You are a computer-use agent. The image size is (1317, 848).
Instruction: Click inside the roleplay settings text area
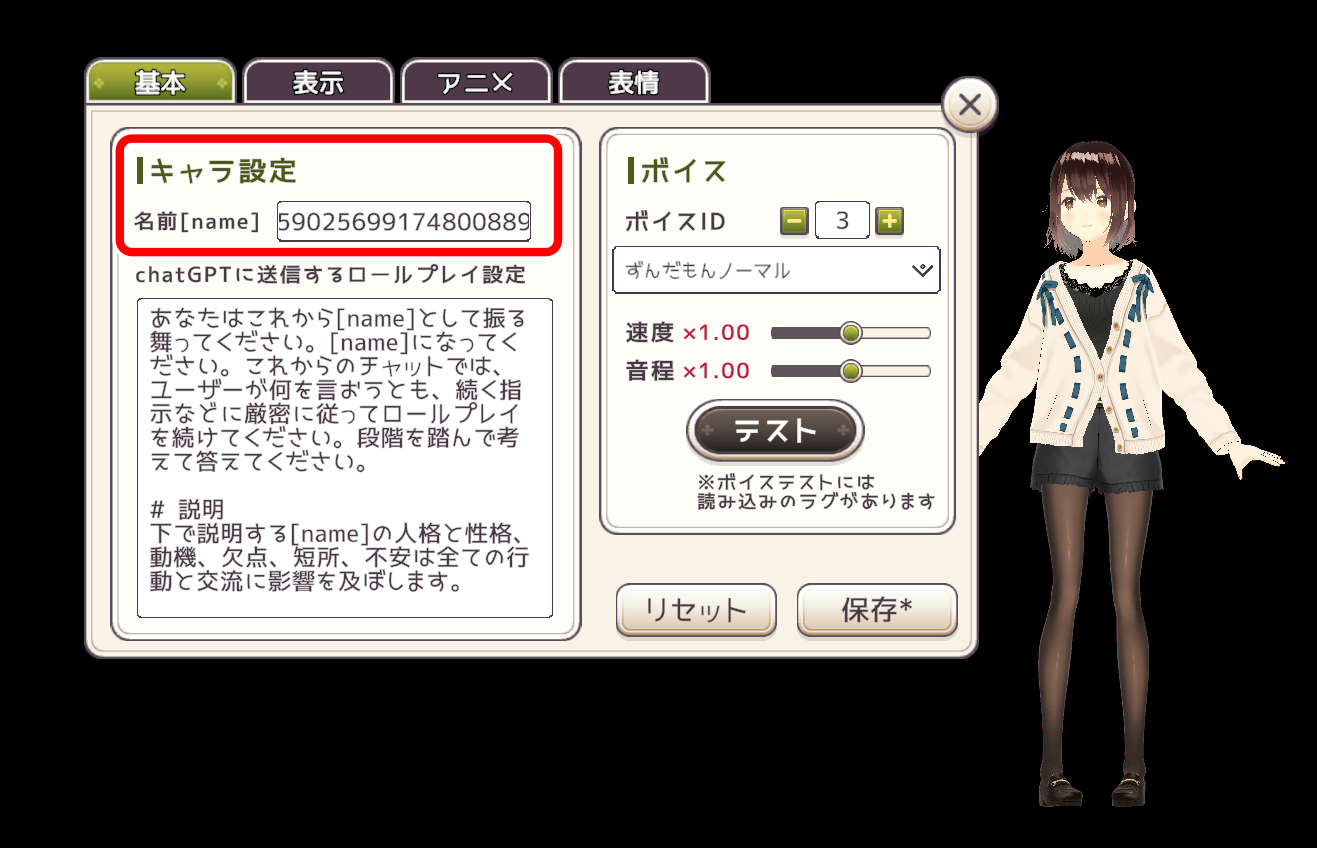tap(345, 458)
